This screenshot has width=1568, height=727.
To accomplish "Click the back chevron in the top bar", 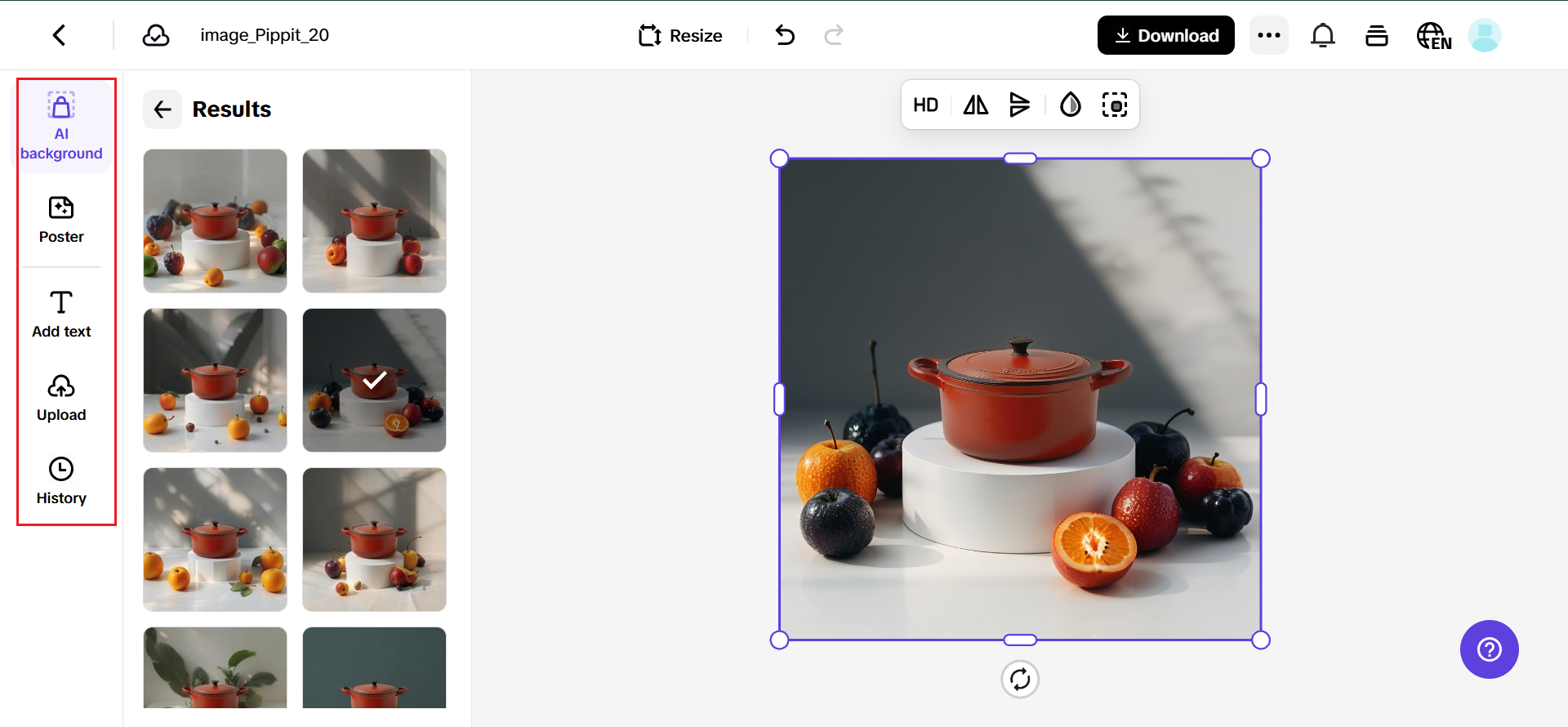I will coord(59,35).
